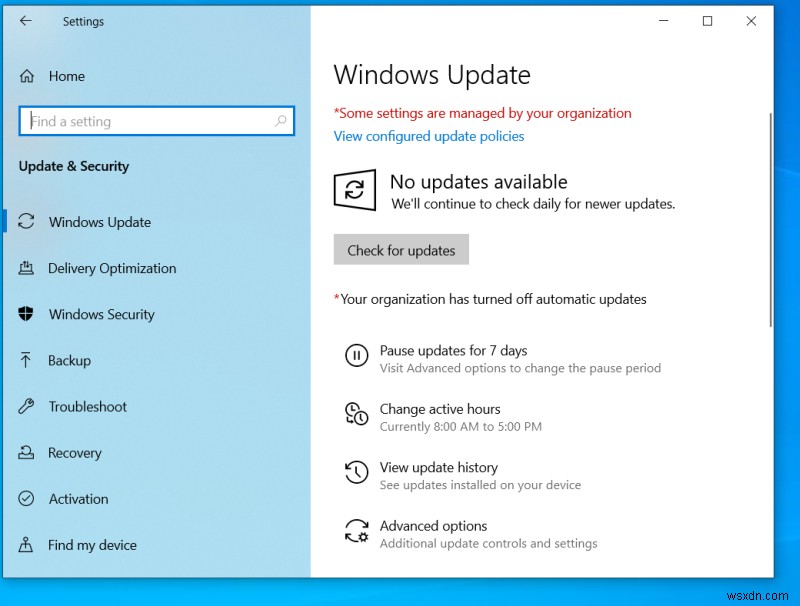Image resolution: width=800 pixels, height=606 pixels.
Task: Click the Activation checkmark icon
Action: tap(25, 498)
